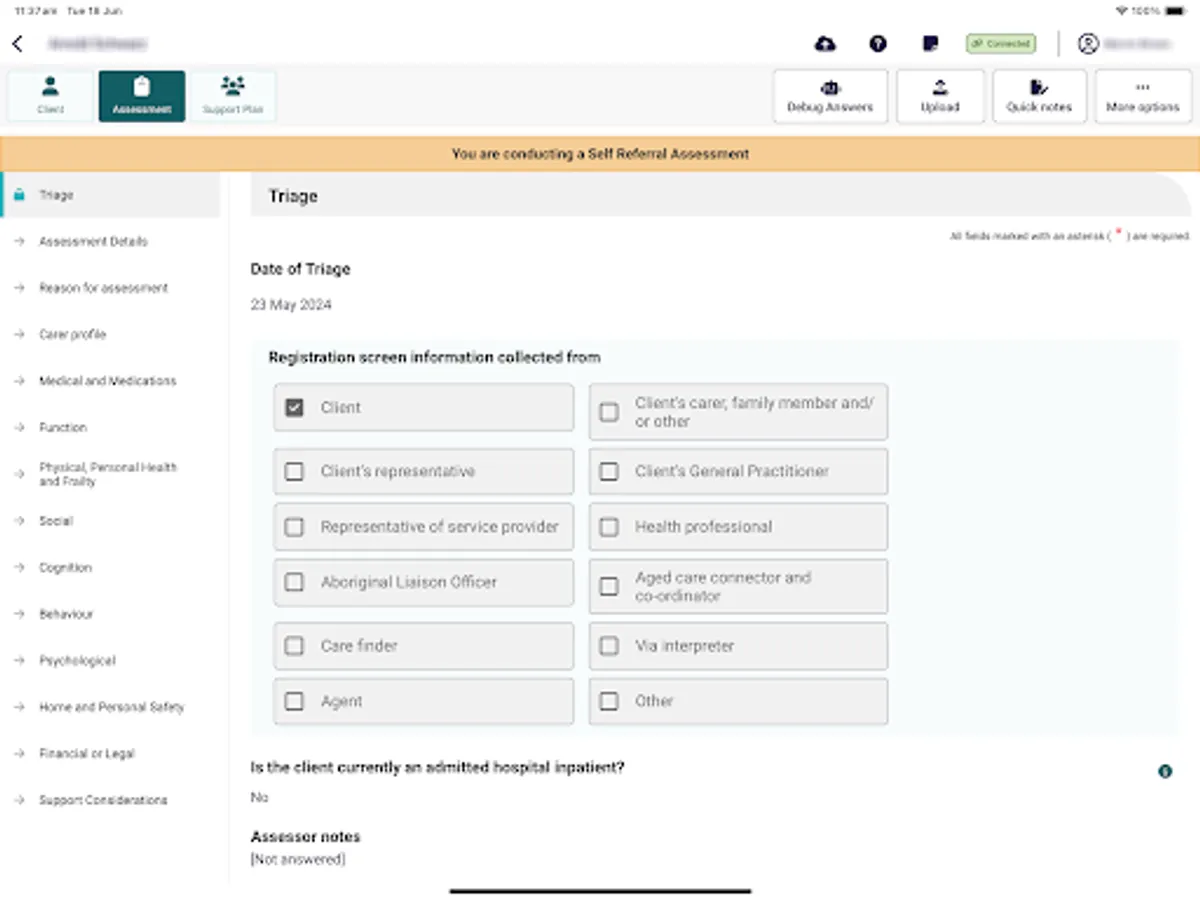Open the More options menu
Screen dimensions: 1200x900
tap(1143, 96)
